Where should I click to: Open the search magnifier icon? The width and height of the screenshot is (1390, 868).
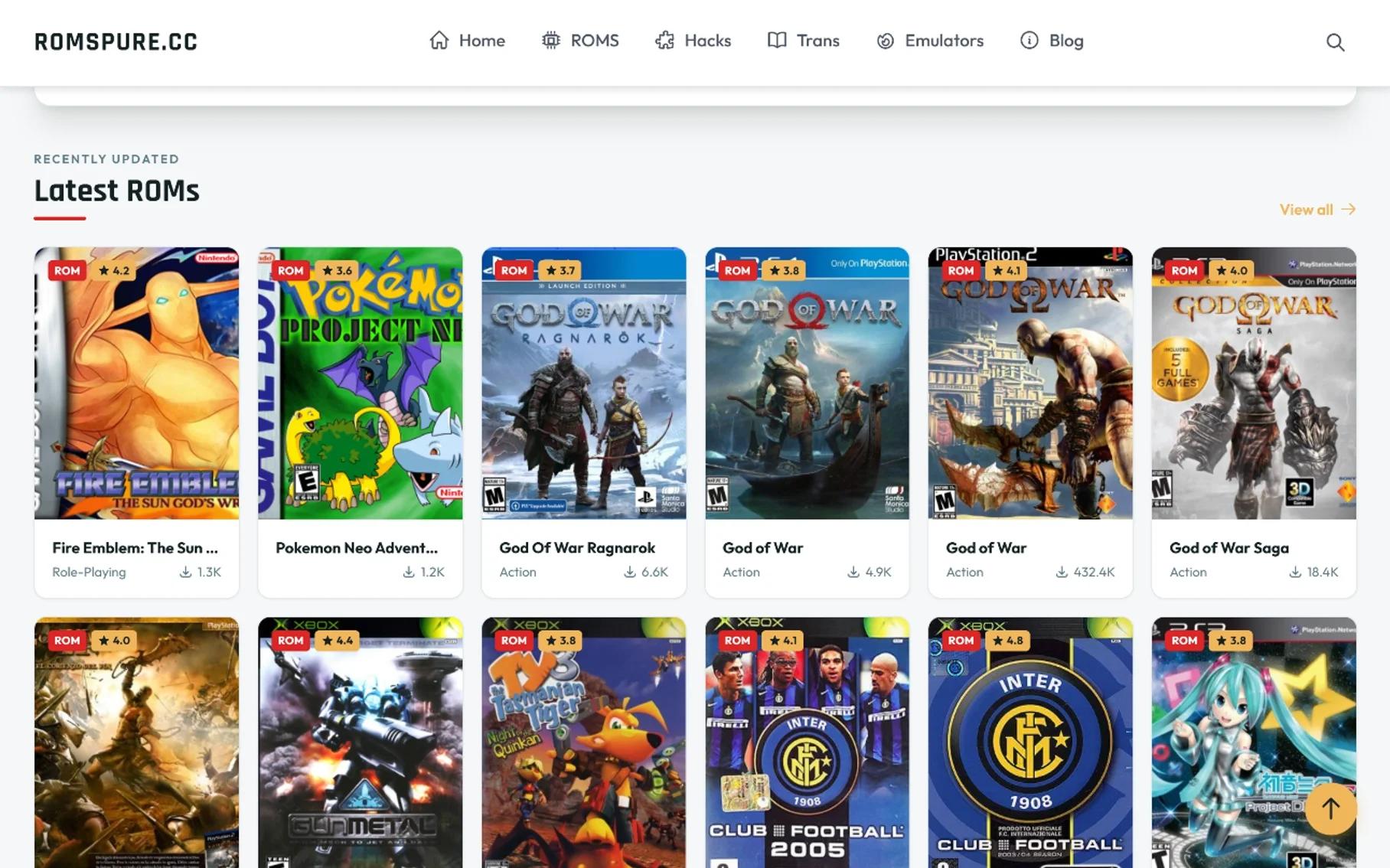tap(1335, 42)
